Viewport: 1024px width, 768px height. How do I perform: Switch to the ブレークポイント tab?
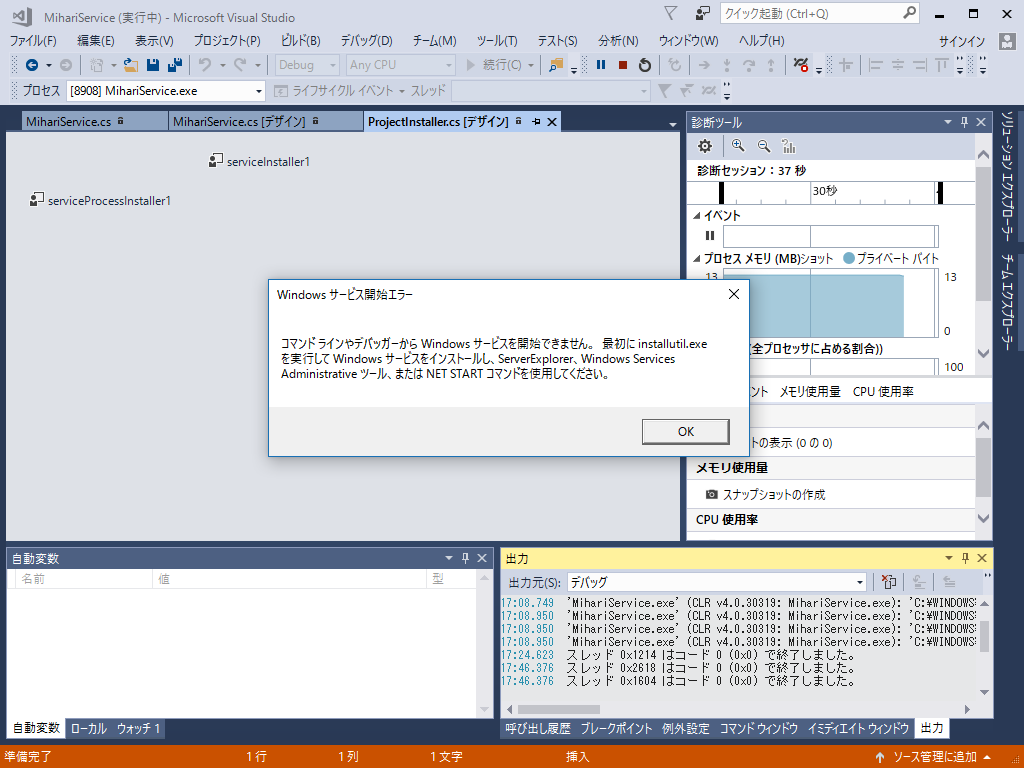tap(616, 728)
